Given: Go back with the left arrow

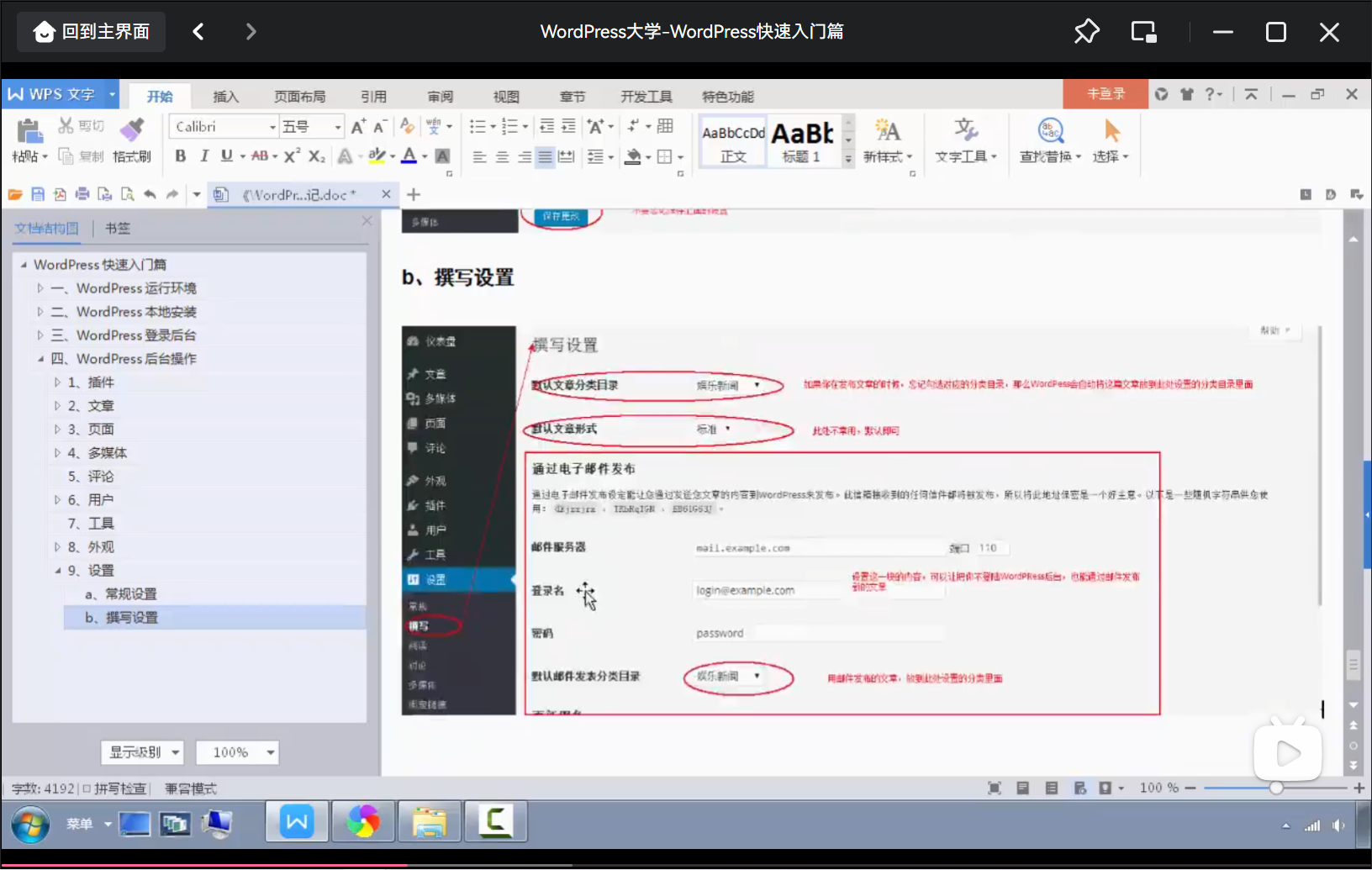Looking at the screenshot, I should [x=198, y=32].
